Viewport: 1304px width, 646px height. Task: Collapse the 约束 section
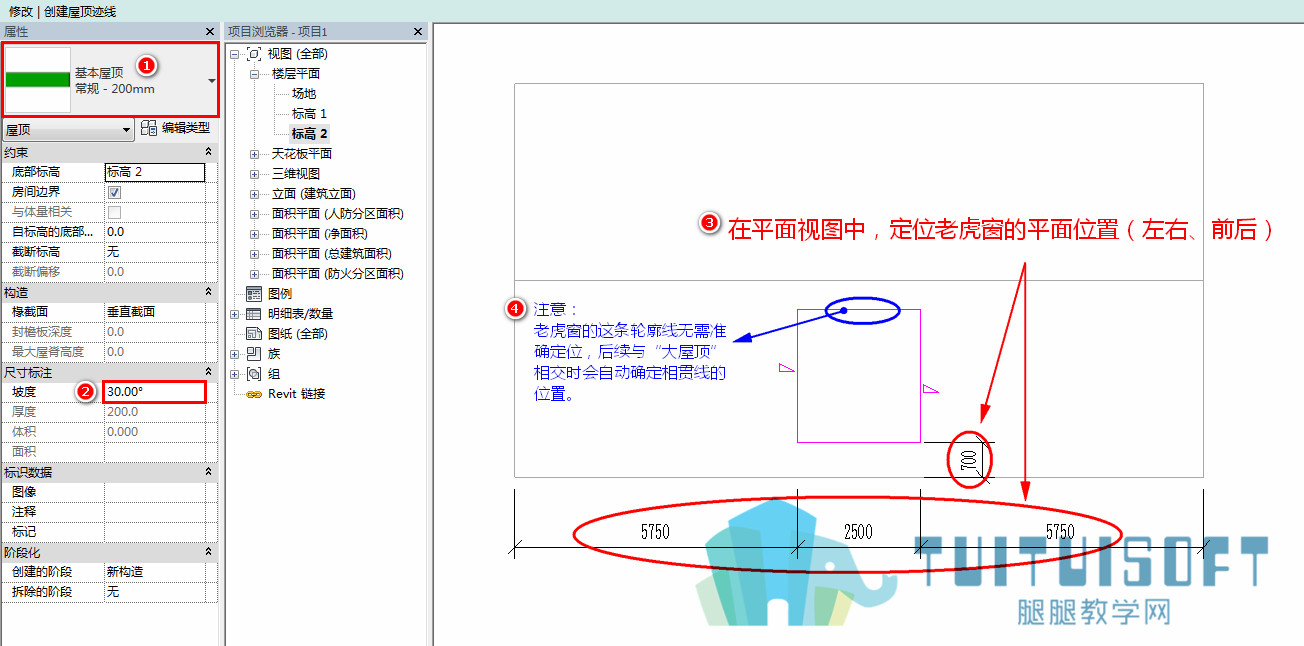click(208, 152)
